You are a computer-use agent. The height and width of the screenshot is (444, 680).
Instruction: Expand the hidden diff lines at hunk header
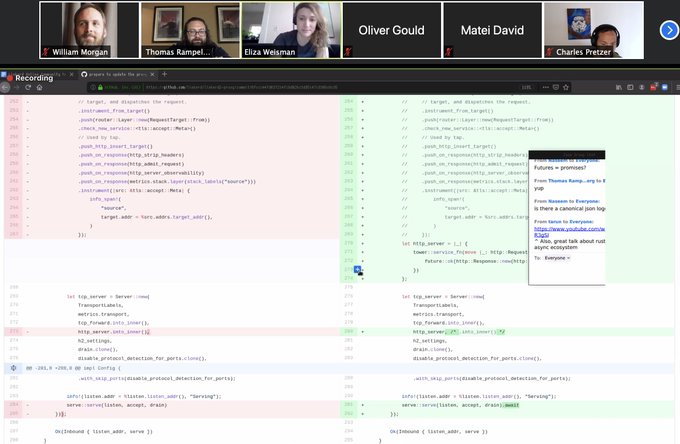pyautogui.click(x=13, y=368)
